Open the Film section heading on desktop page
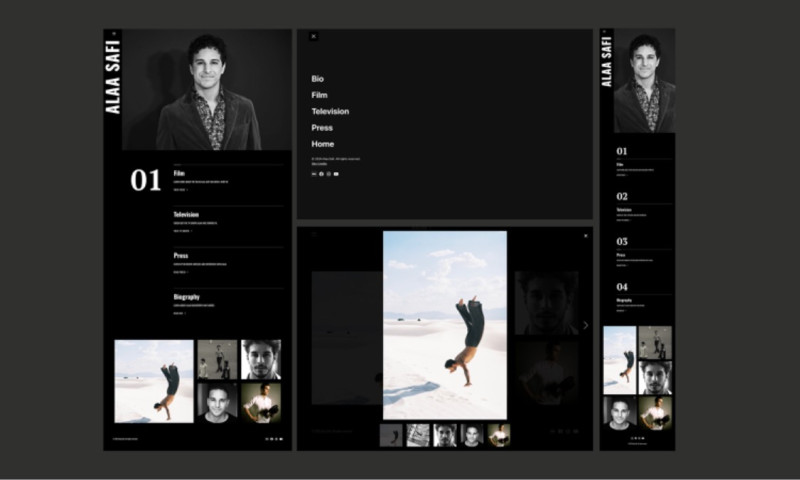Viewport: 800px width, 480px height. tap(179, 173)
